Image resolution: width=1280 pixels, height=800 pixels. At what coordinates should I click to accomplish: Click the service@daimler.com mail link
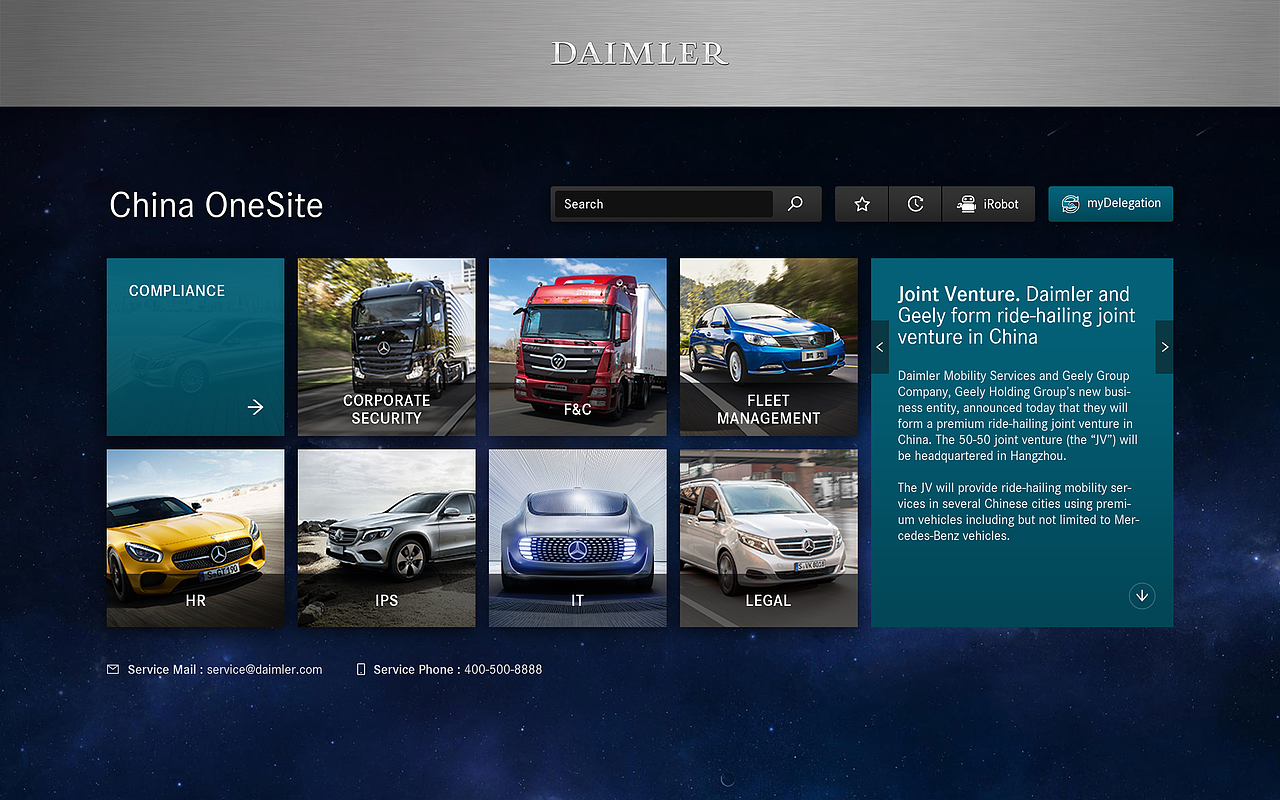[265, 669]
